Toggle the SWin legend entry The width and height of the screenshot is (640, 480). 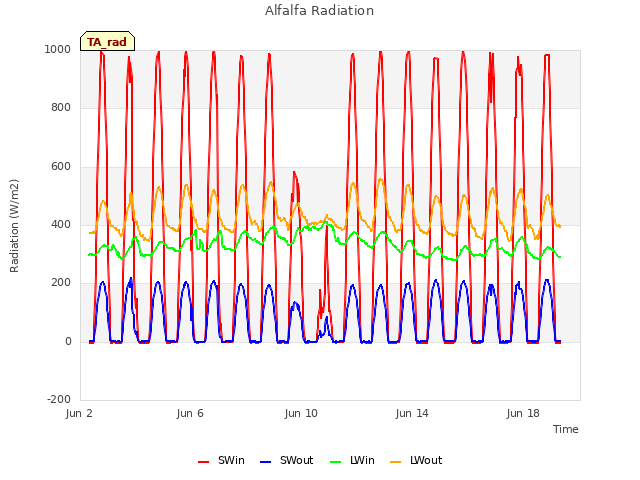click(x=222, y=460)
